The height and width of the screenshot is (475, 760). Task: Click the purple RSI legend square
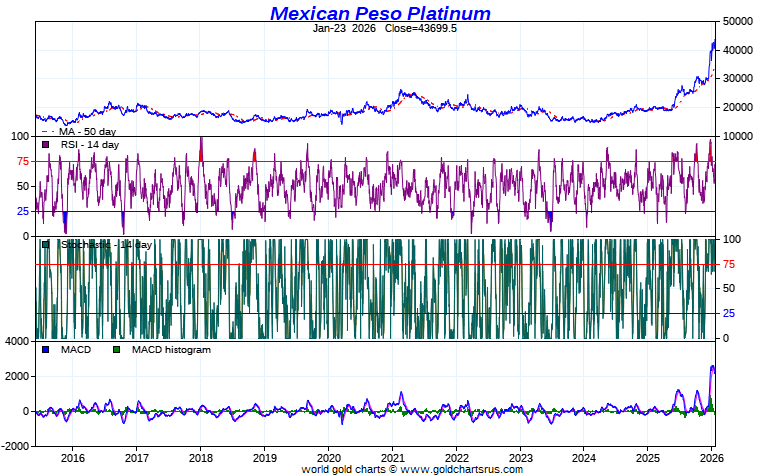[46, 144]
